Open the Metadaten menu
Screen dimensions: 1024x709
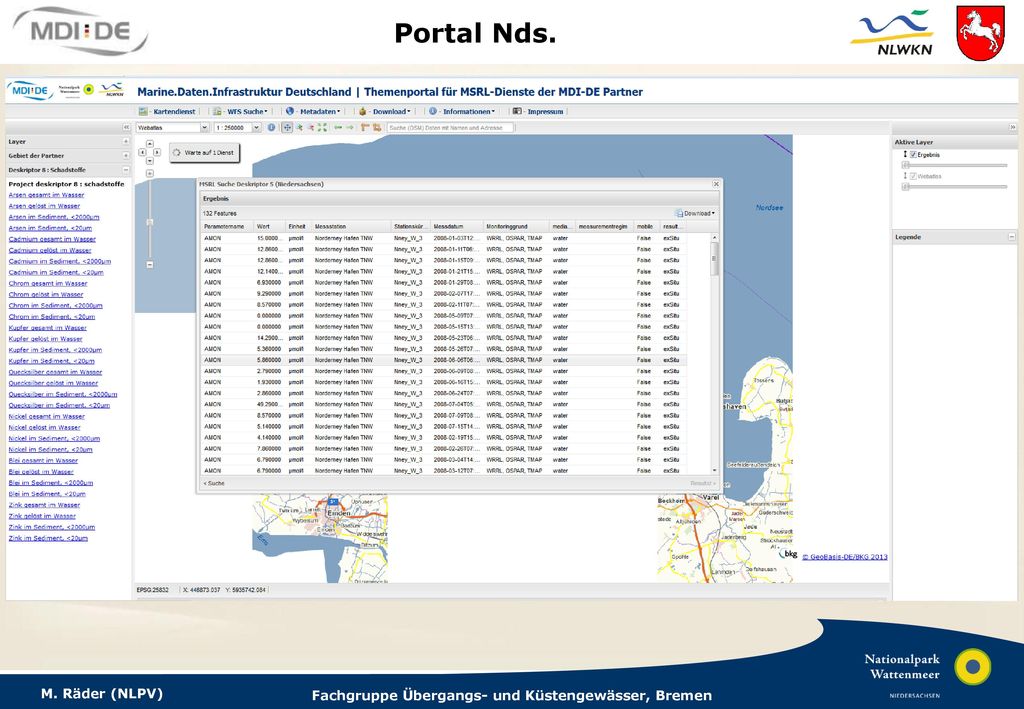tap(312, 112)
